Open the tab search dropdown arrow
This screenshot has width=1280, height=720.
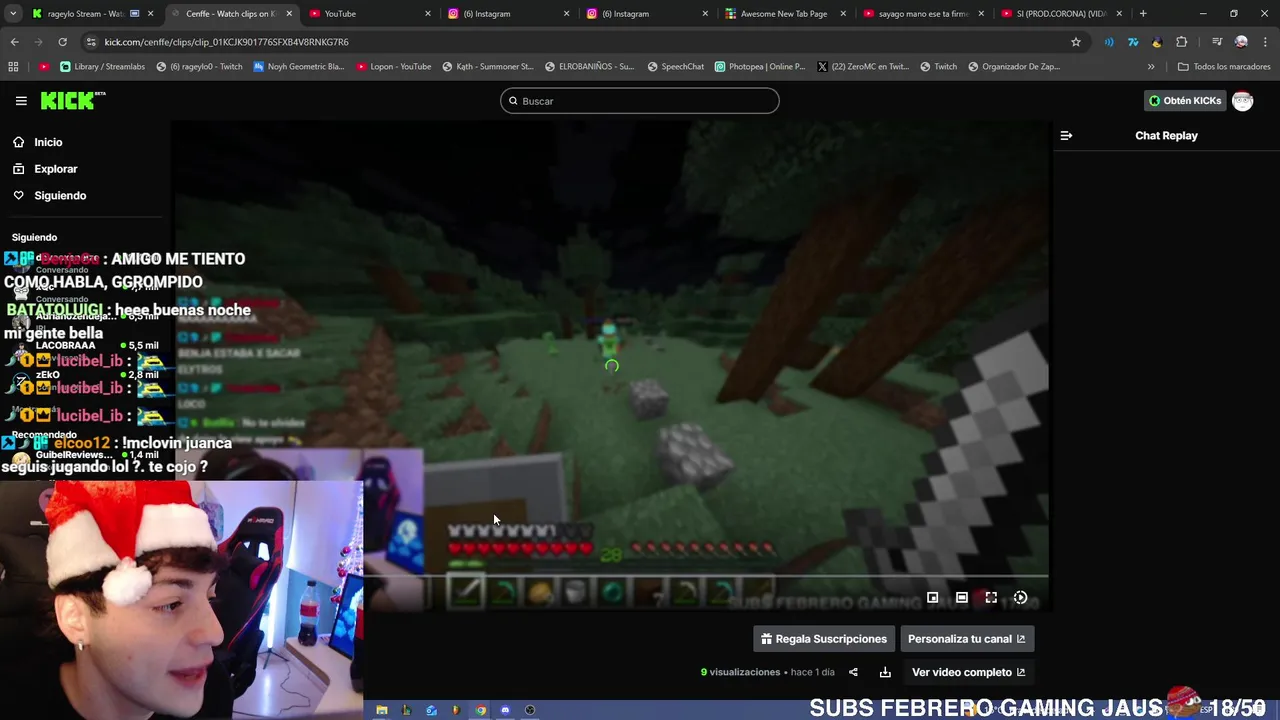[x=13, y=14]
